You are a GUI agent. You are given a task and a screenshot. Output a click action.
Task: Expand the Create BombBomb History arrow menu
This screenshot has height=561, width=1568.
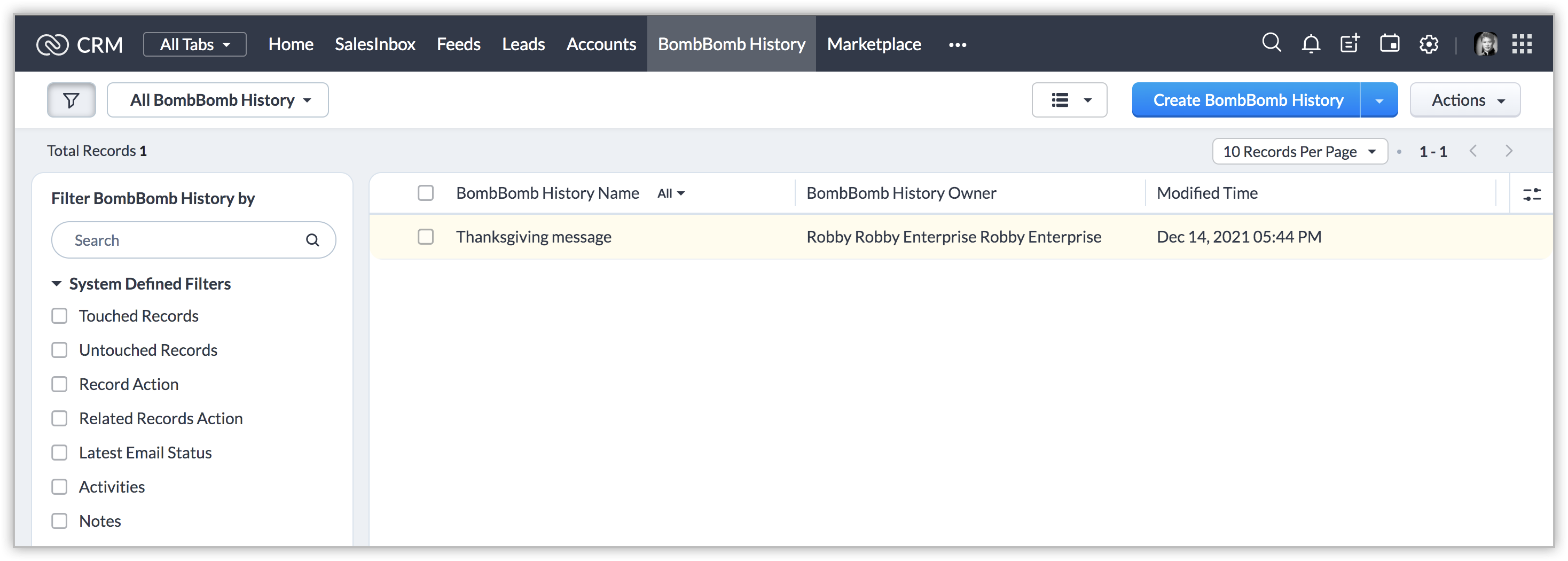pyautogui.click(x=1379, y=100)
